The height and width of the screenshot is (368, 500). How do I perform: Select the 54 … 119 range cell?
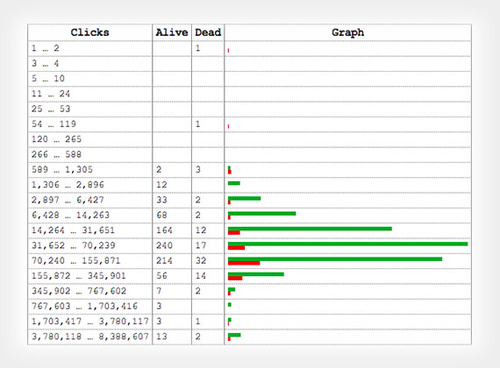90,124
